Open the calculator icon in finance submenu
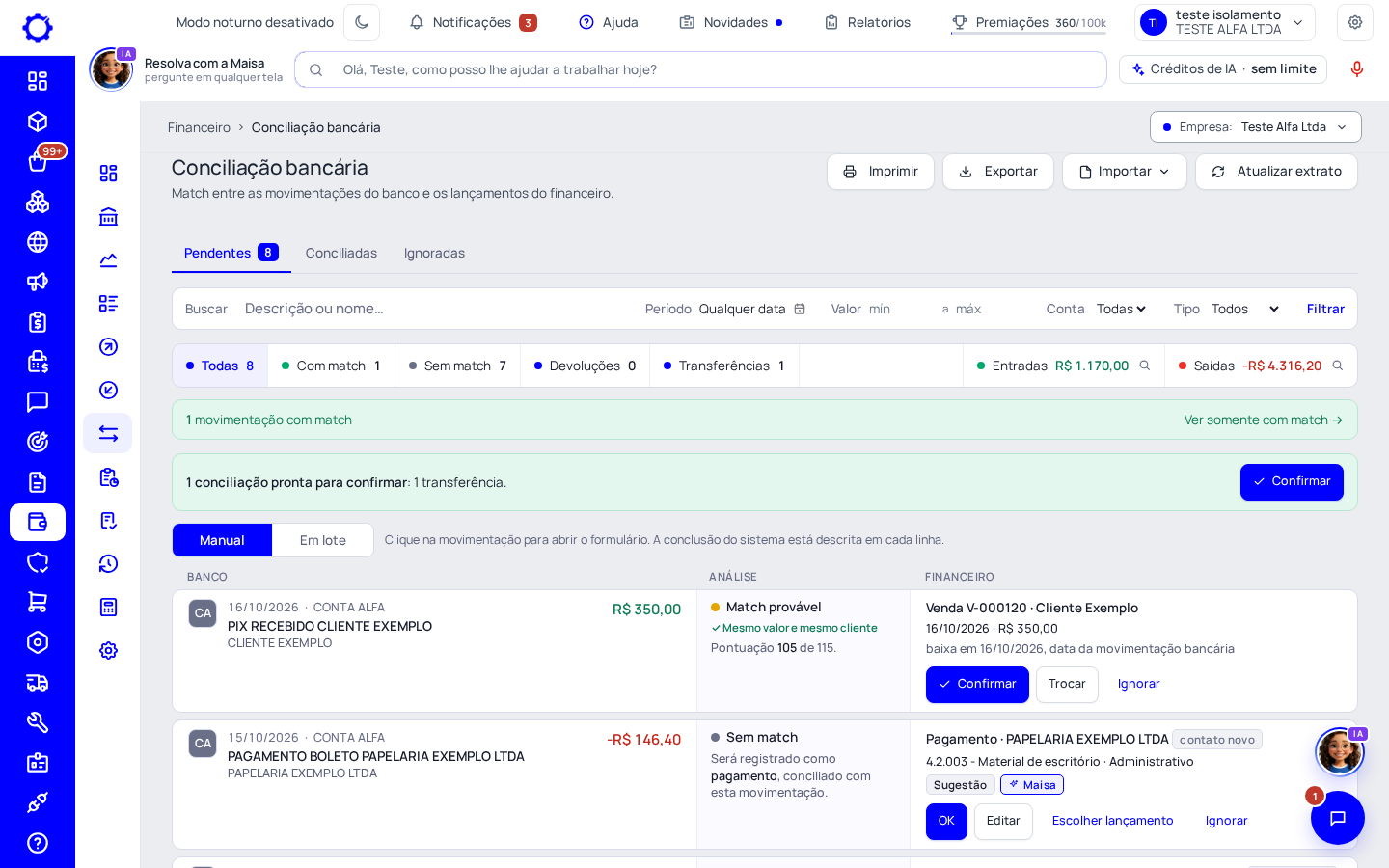1389x868 pixels. (x=108, y=607)
